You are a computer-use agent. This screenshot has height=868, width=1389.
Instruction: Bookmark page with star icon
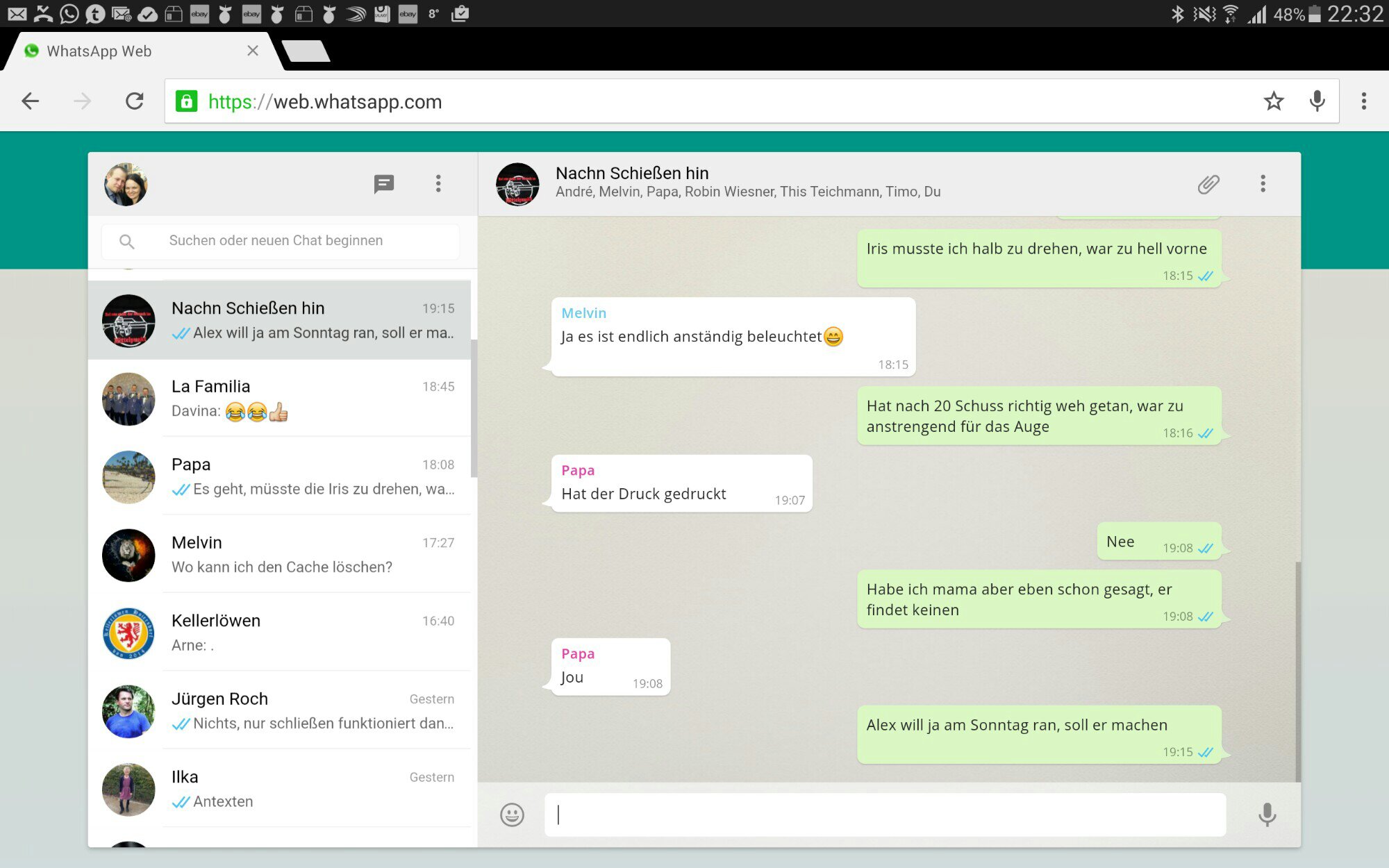tap(1274, 101)
